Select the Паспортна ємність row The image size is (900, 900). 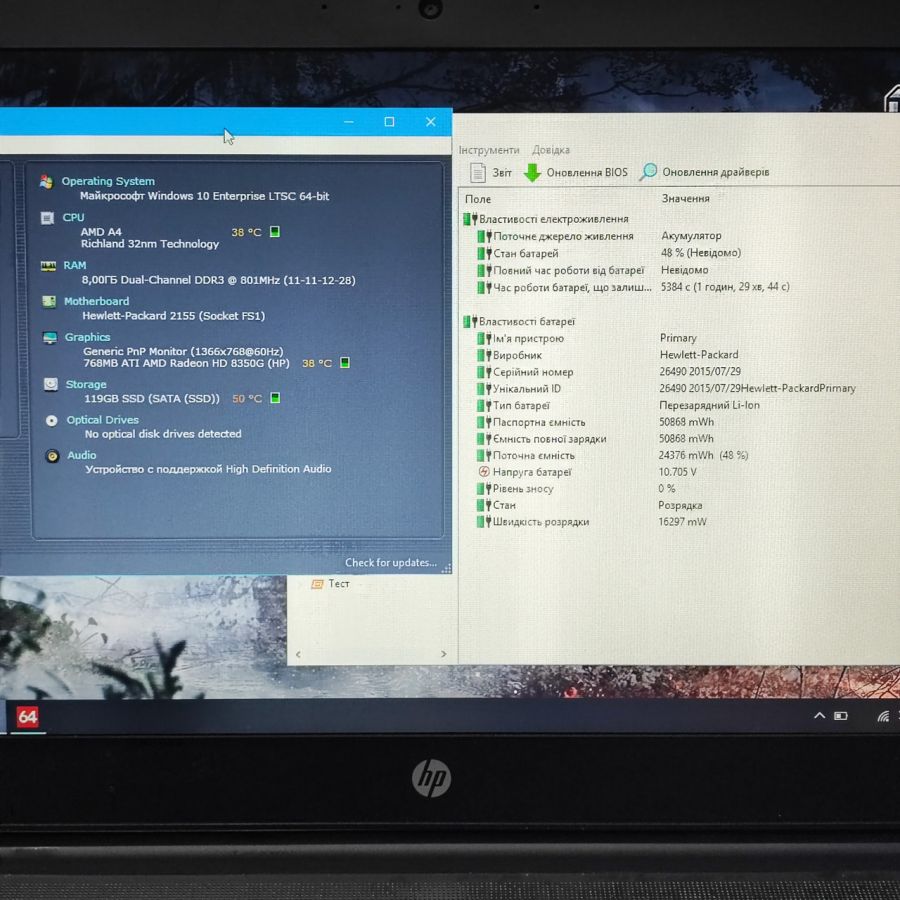(x=596, y=422)
